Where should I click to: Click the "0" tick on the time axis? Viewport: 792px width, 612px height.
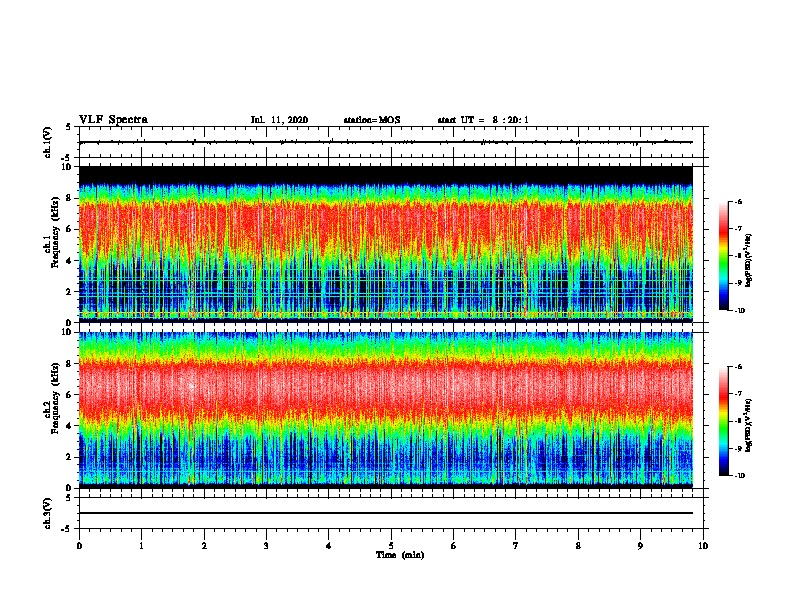(79, 546)
